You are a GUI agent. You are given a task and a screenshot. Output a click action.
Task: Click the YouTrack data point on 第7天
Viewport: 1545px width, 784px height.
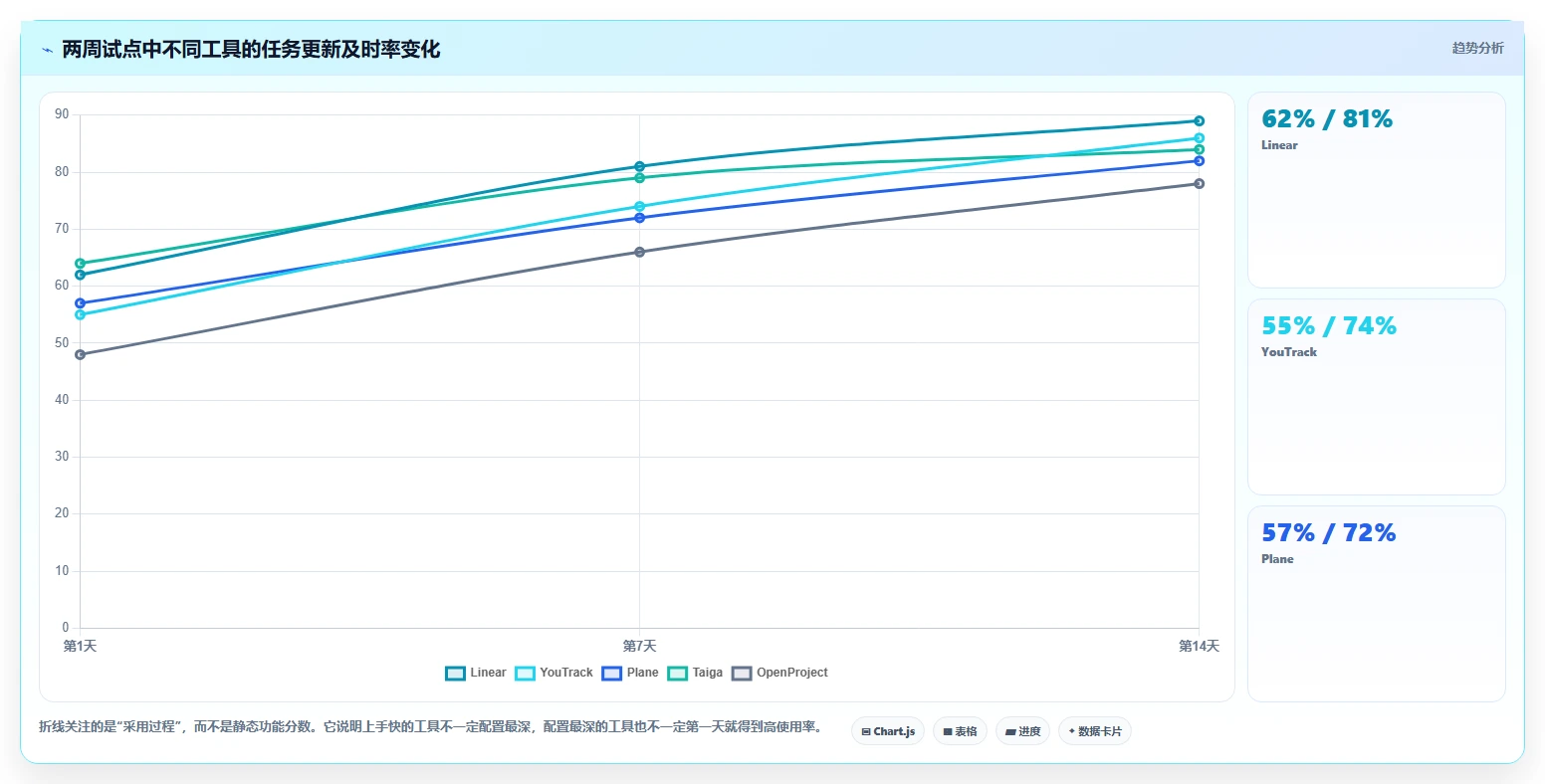pos(639,206)
